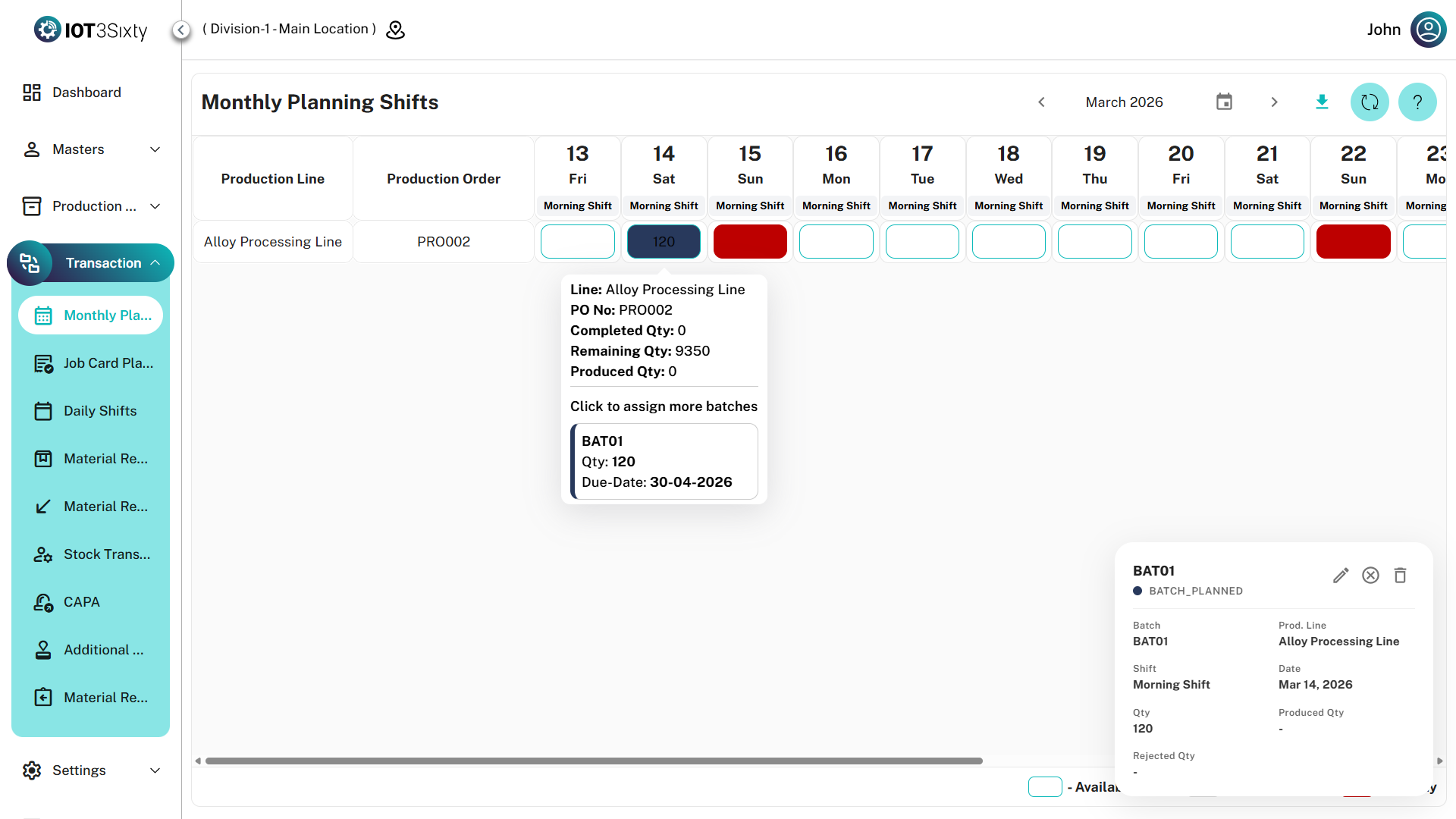Image resolution: width=1456 pixels, height=819 pixels.
Task: Click John's user profile avatar
Action: [x=1428, y=30]
